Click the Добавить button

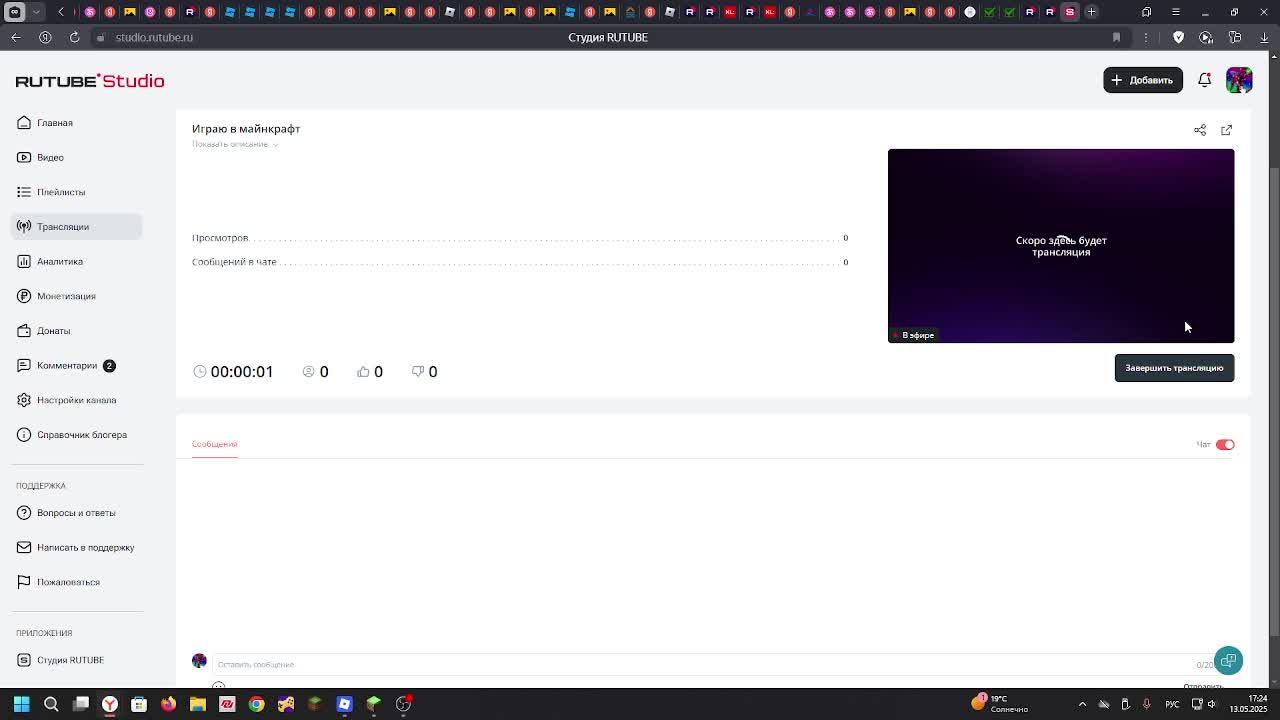[x=1143, y=80]
